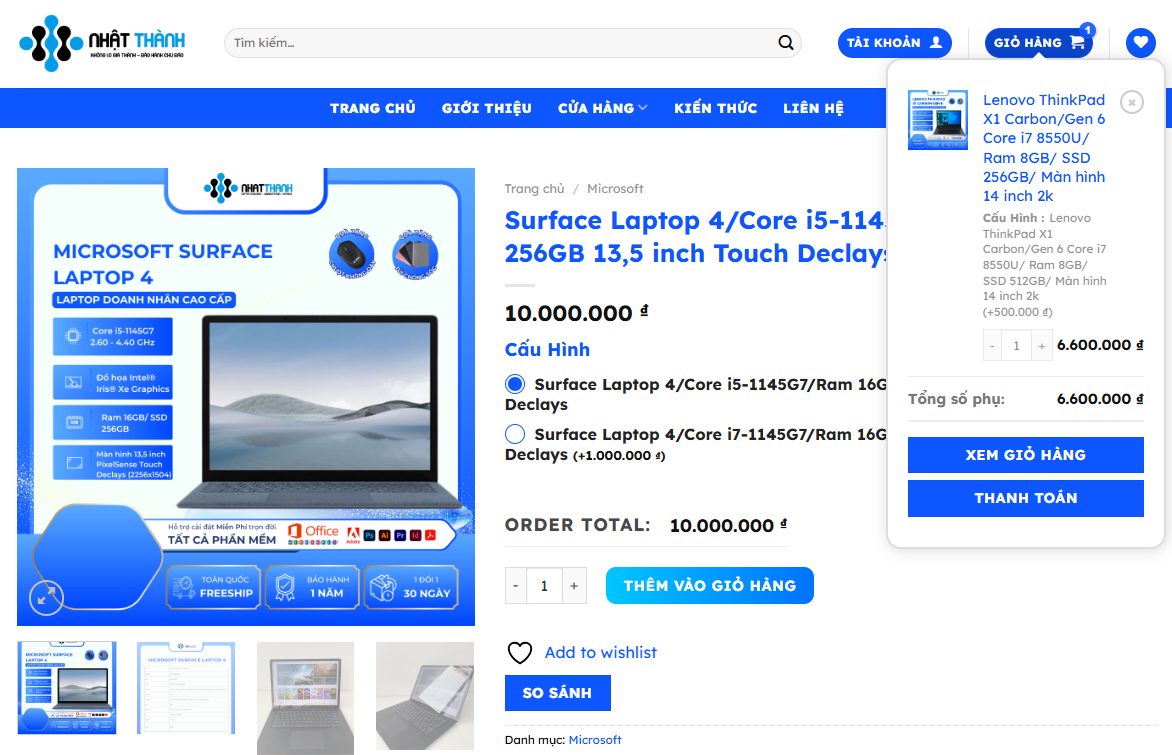Select the second thumbnail showing spec sheet

pos(186,688)
